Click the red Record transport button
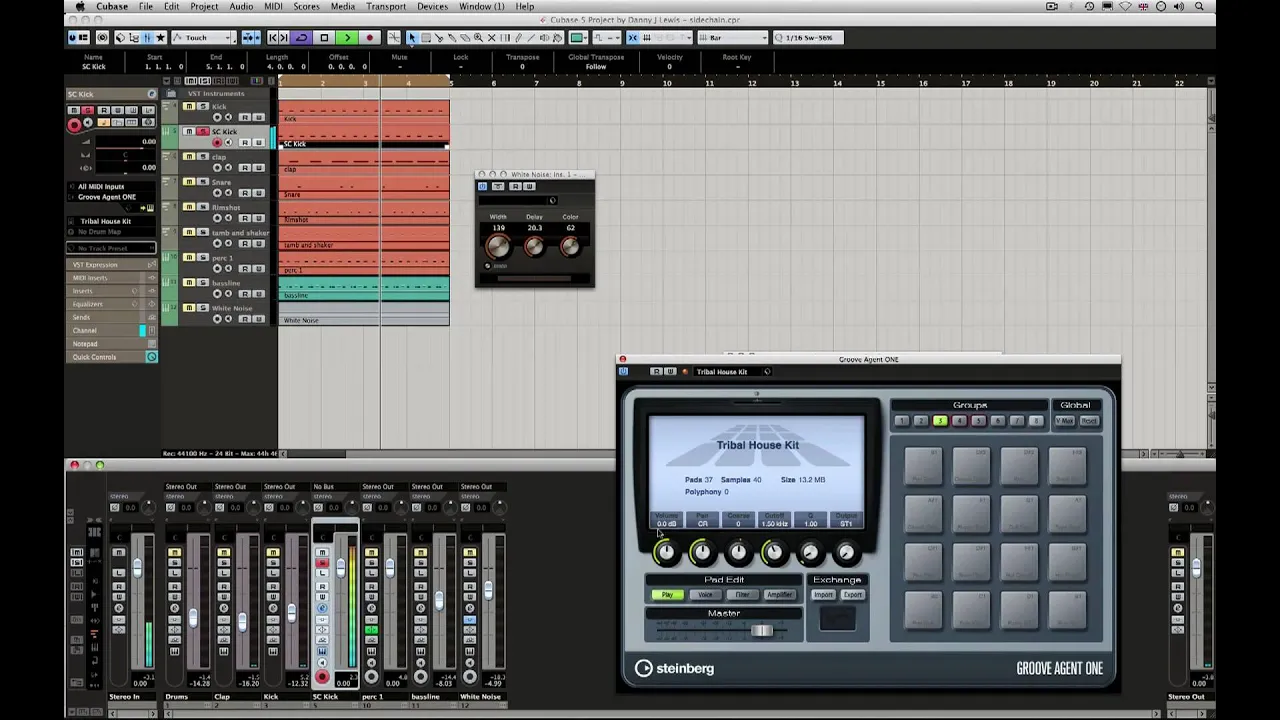The width and height of the screenshot is (1280, 720). (369, 38)
